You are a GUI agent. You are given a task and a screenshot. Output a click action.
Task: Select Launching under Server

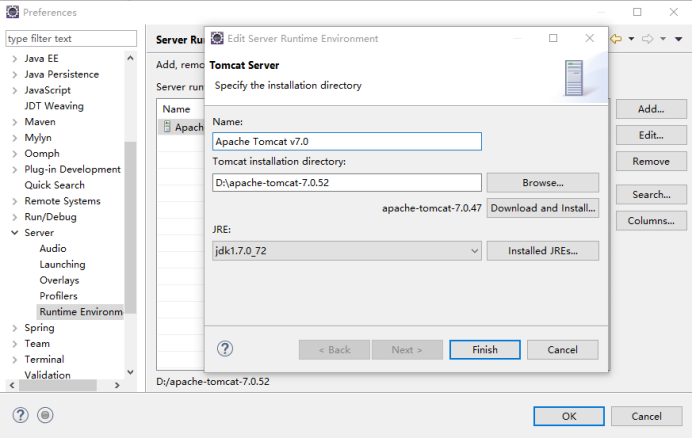[x=62, y=264]
